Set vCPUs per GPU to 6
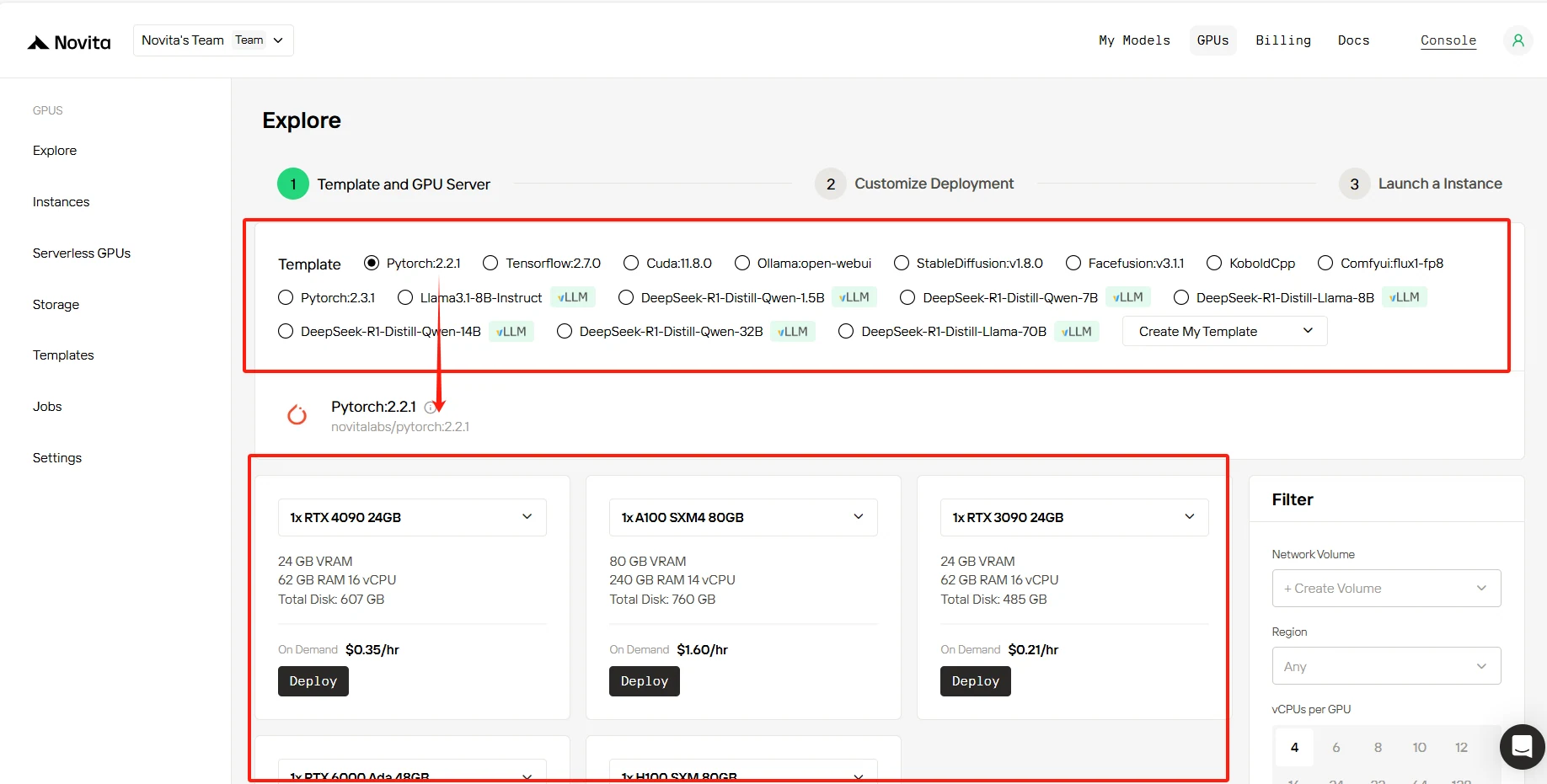 click(x=1336, y=747)
